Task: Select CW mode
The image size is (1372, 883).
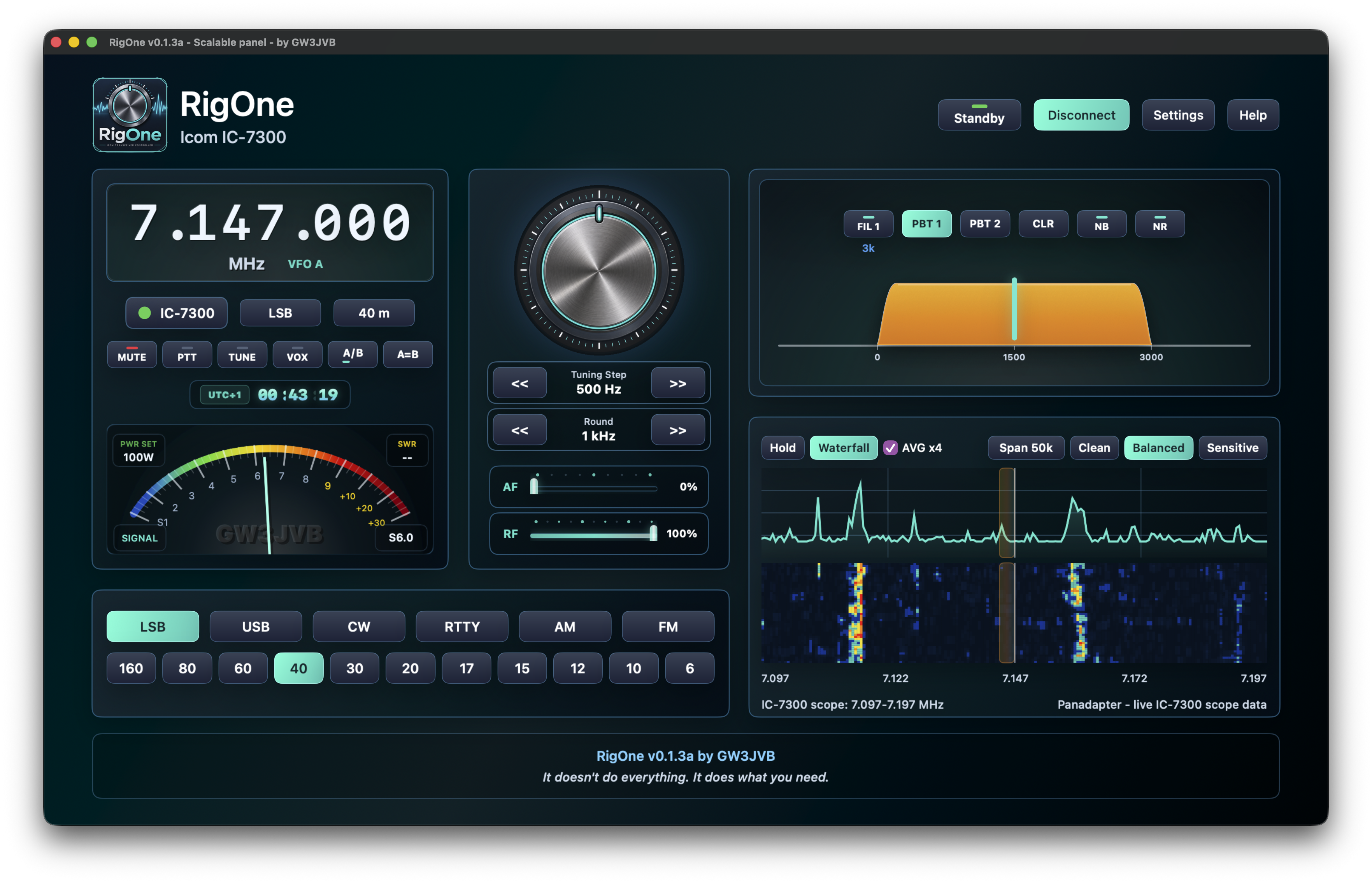Action: (359, 626)
